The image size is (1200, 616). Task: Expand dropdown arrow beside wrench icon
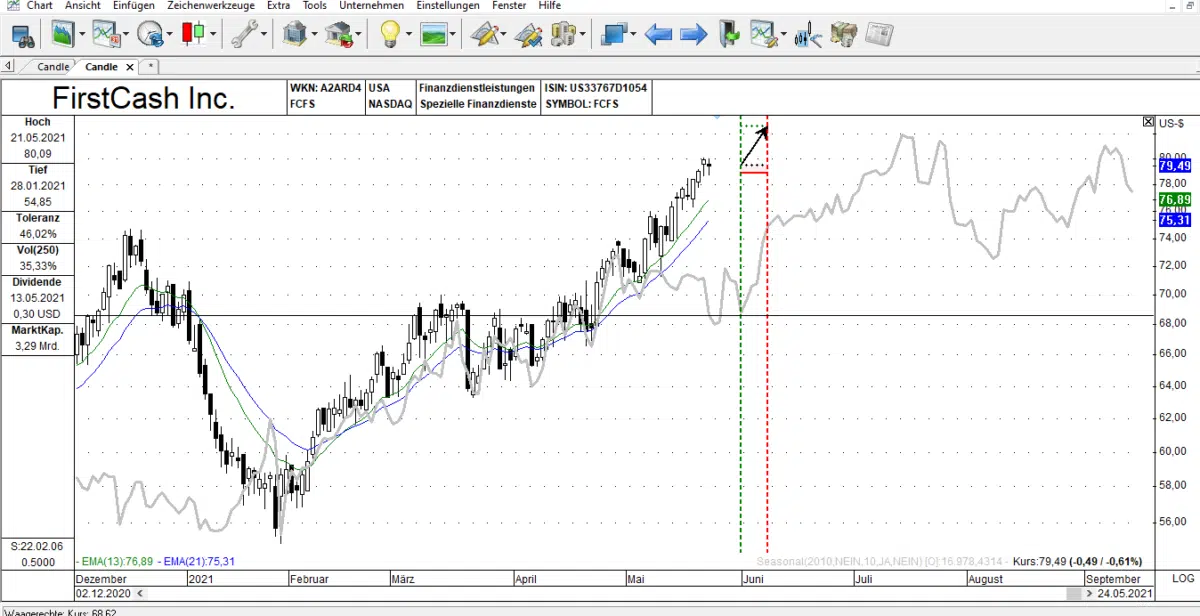[x=264, y=35]
